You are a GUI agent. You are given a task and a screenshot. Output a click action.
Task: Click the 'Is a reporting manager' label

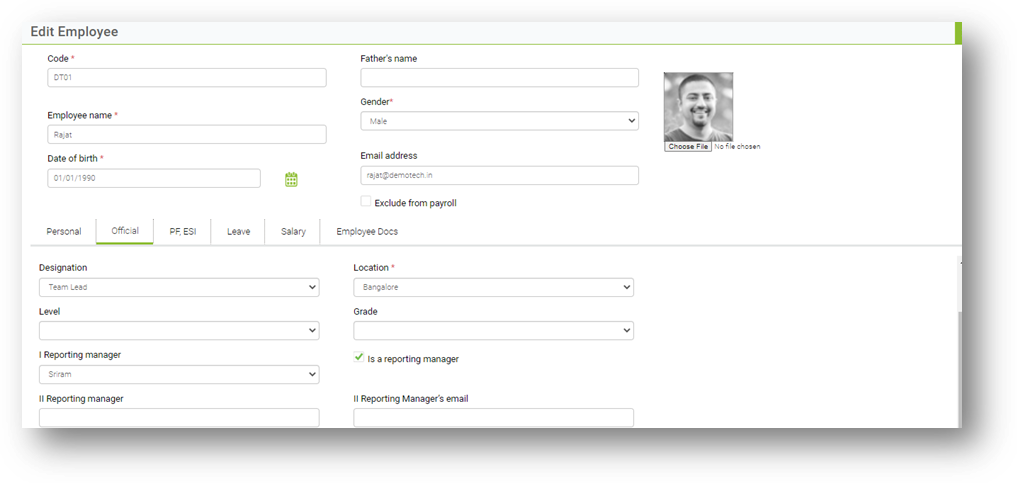(x=413, y=359)
